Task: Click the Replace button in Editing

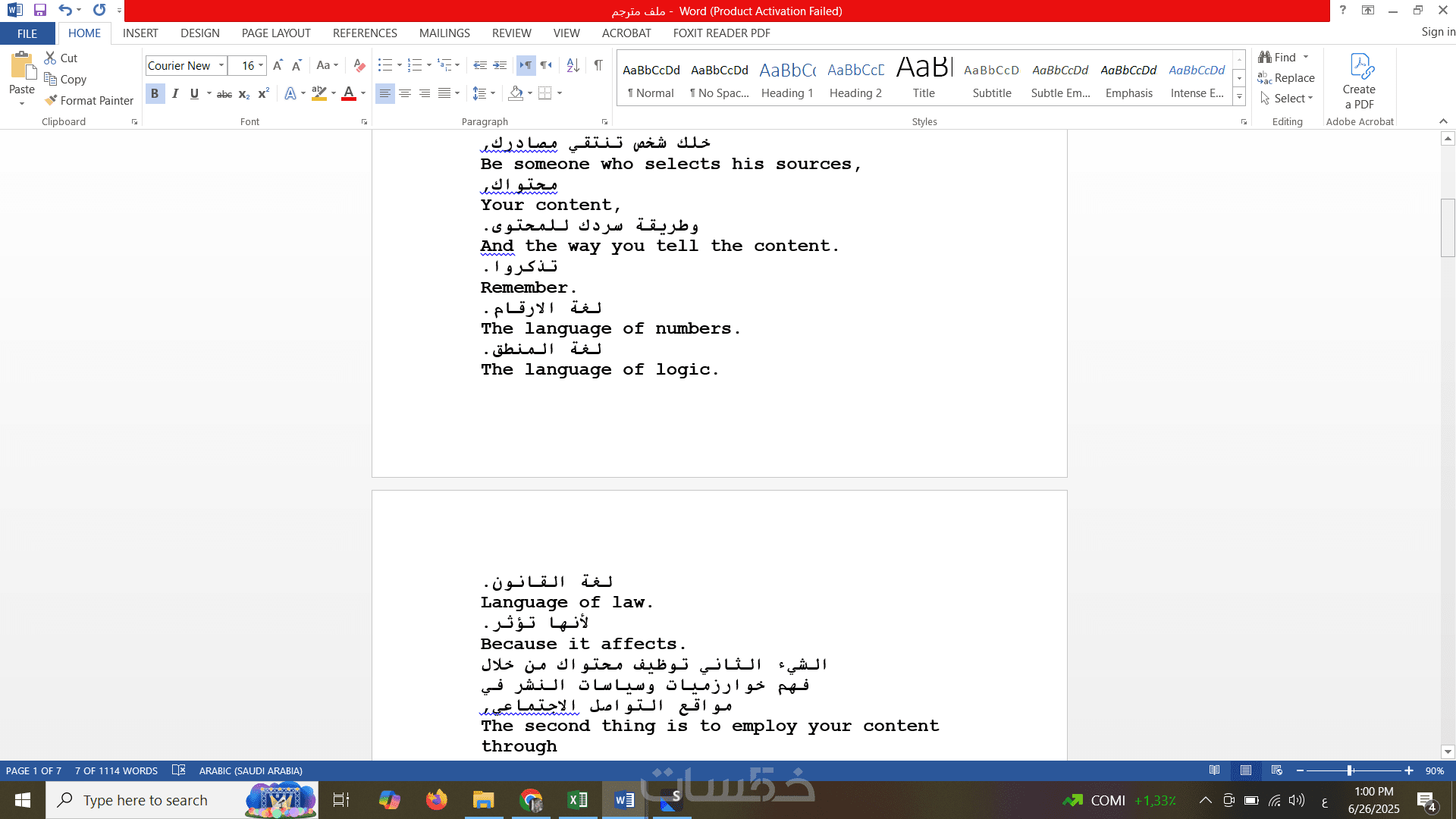Action: tap(1286, 78)
